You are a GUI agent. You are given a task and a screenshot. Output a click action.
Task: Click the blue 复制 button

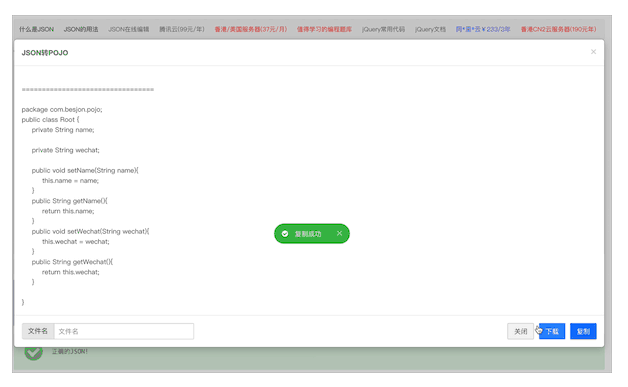pyautogui.click(x=583, y=331)
